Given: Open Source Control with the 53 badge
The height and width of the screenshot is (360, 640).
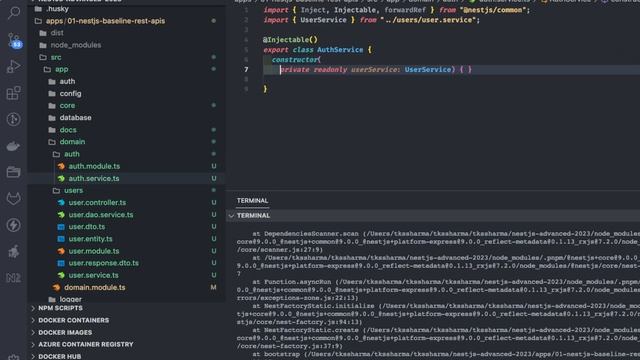Looking at the screenshot, I should point(13,40).
